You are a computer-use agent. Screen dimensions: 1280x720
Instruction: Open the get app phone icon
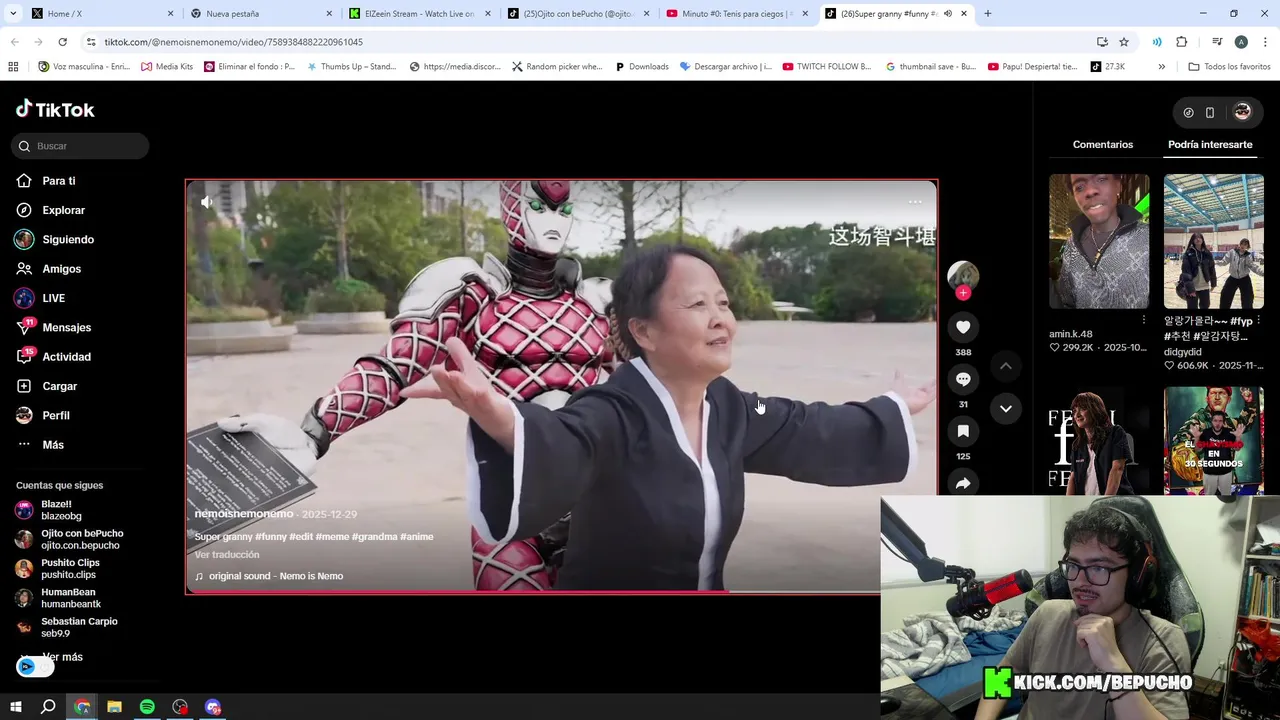tap(1210, 113)
